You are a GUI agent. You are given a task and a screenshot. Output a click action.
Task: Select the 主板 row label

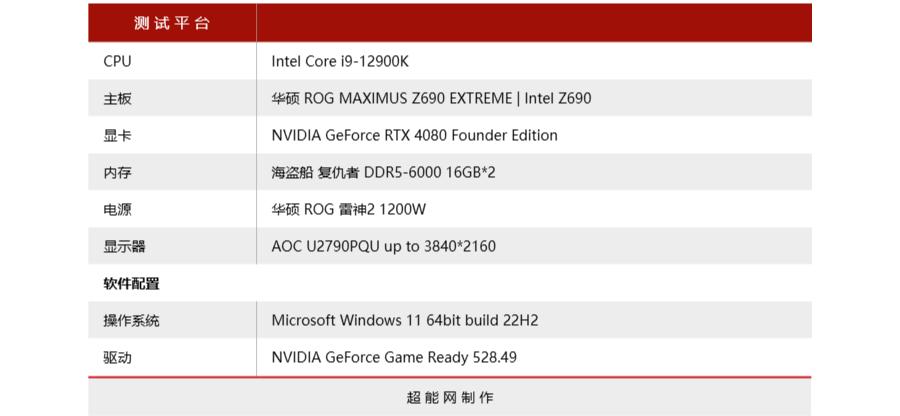tap(117, 98)
